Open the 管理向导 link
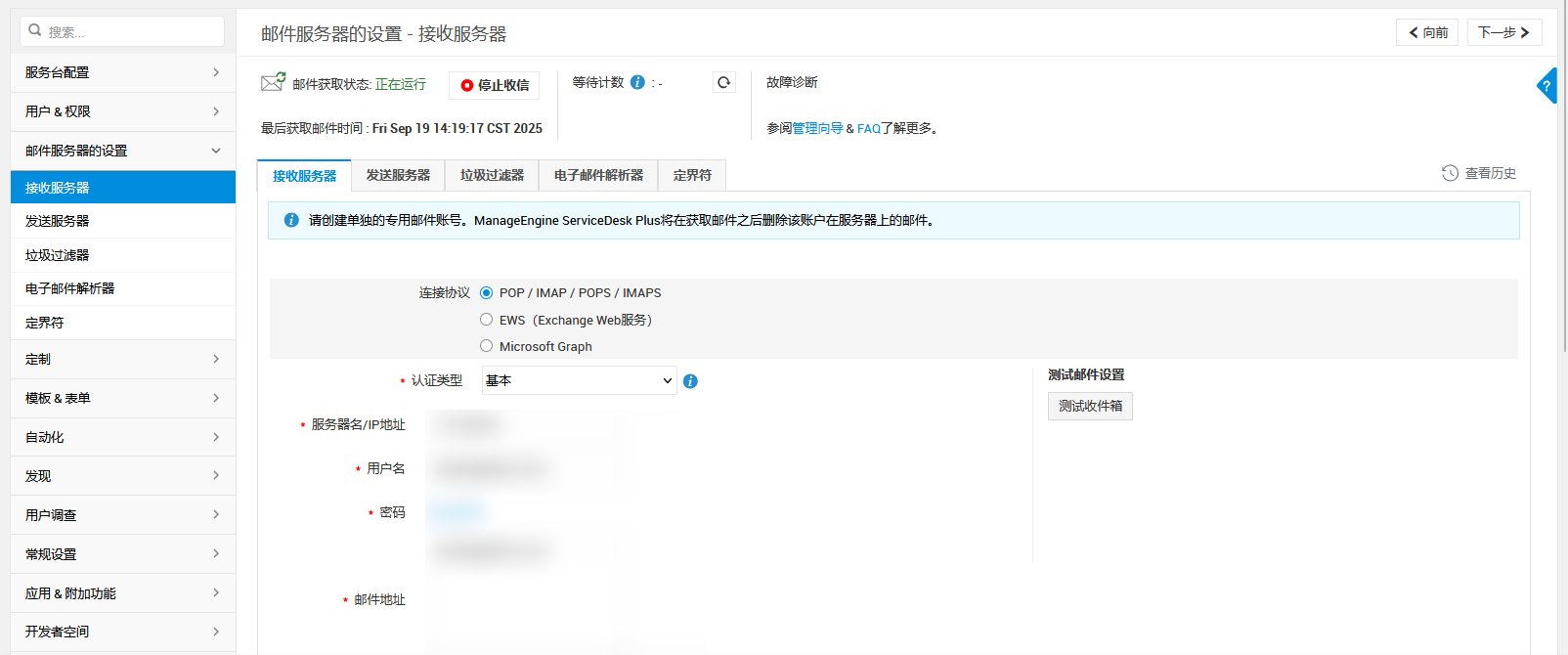1568x655 pixels. 817,128
